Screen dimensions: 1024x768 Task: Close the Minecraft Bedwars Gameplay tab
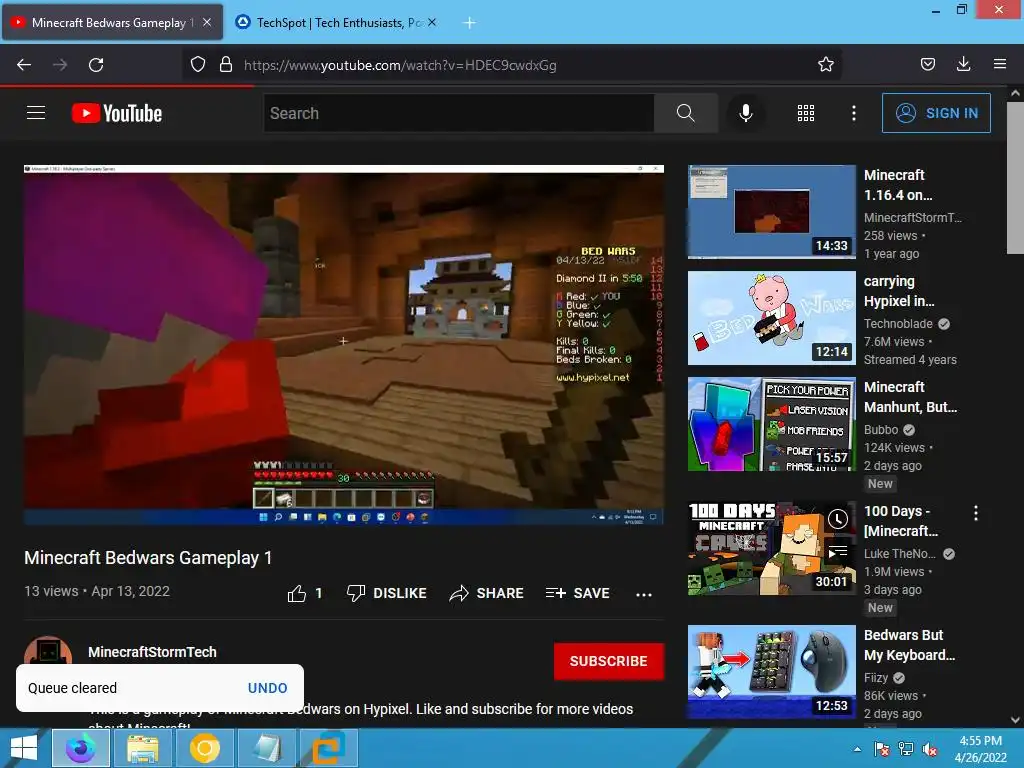[207, 22]
